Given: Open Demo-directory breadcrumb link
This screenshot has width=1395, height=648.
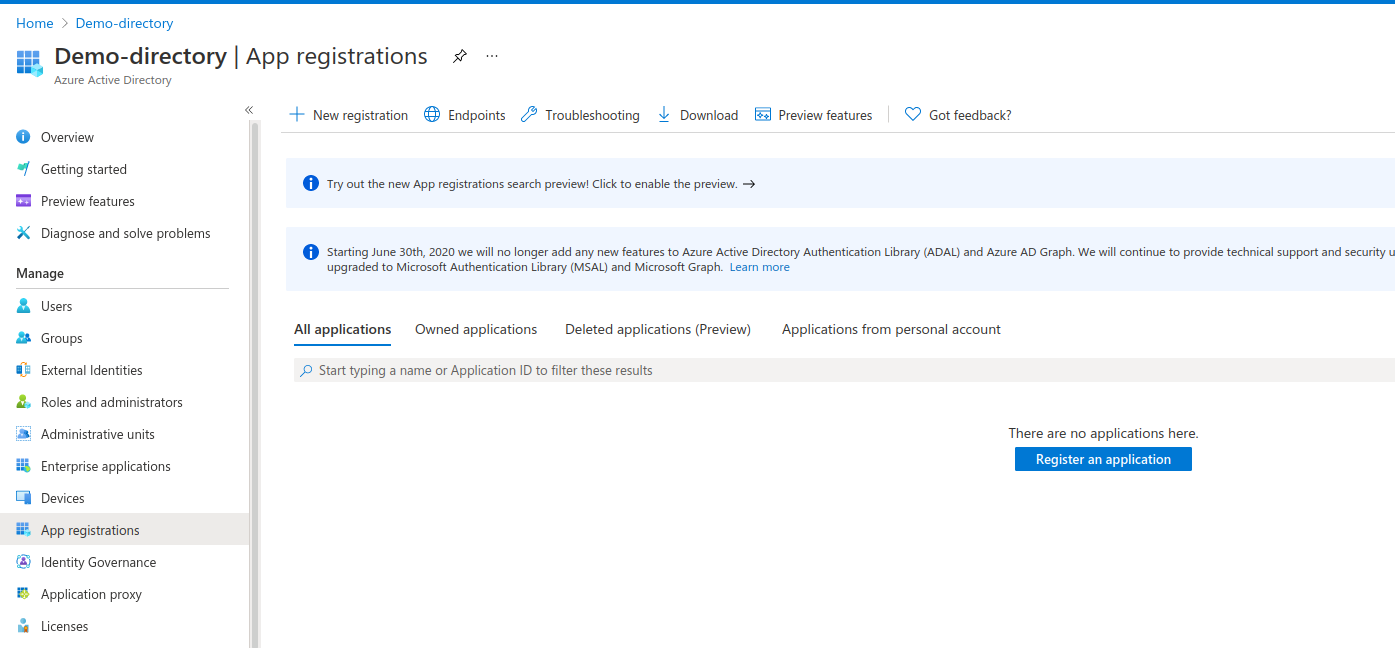Looking at the screenshot, I should tap(124, 23).
